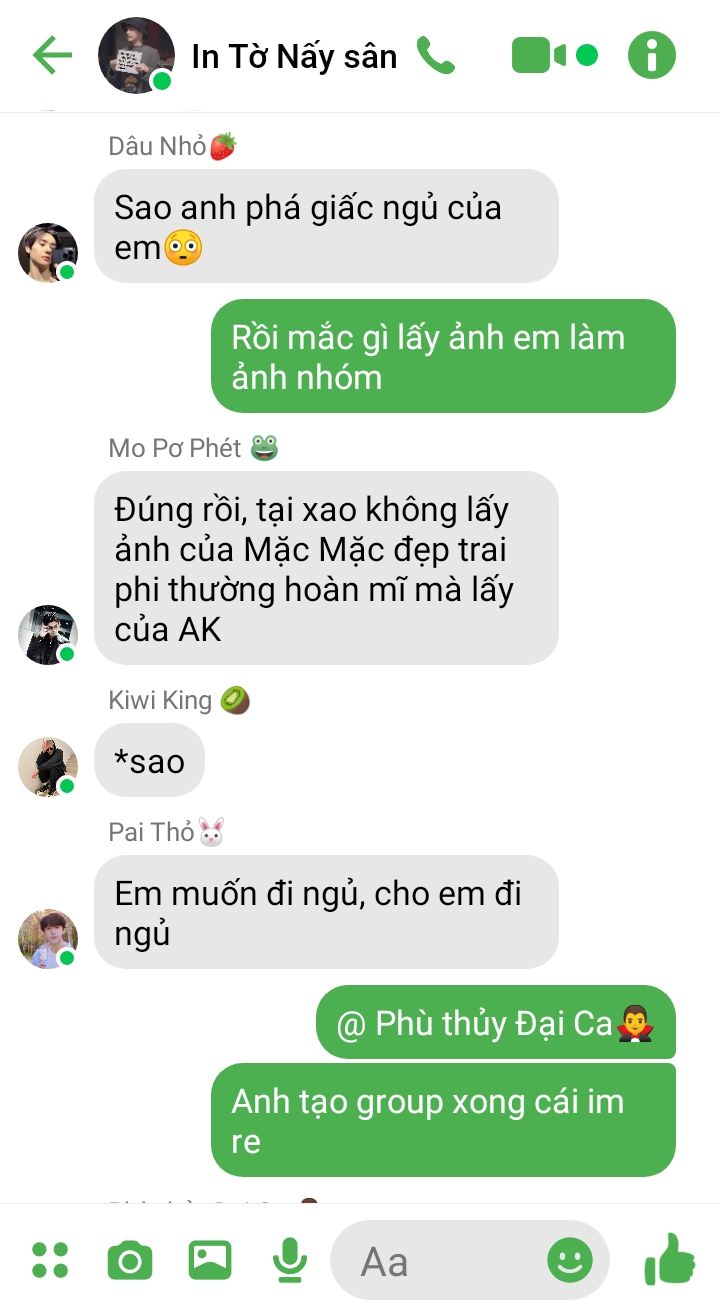Image resolution: width=720 pixels, height=1310 pixels.
Task: Select the 'Anh tạo group xong cái im re' message
Action: pyautogui.click(x=443, y=1120)
